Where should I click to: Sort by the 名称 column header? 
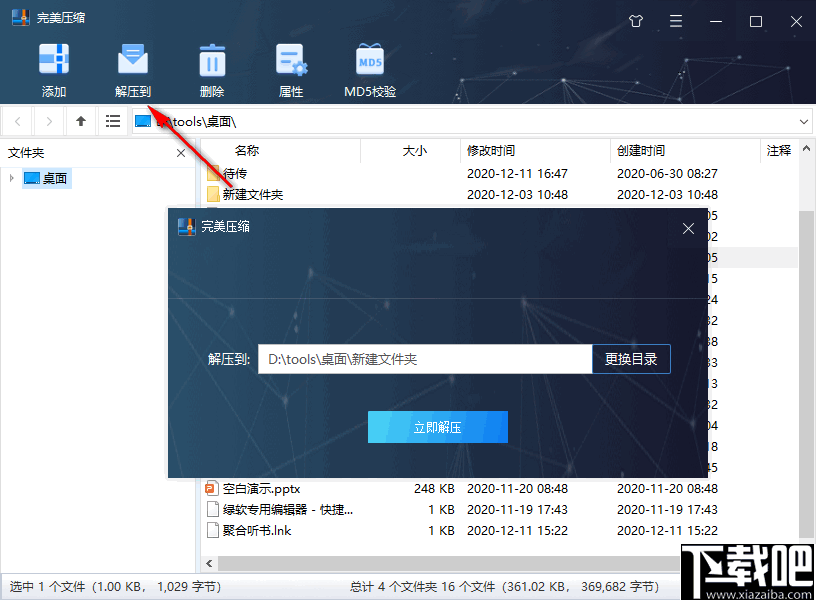tap(281, 151)
